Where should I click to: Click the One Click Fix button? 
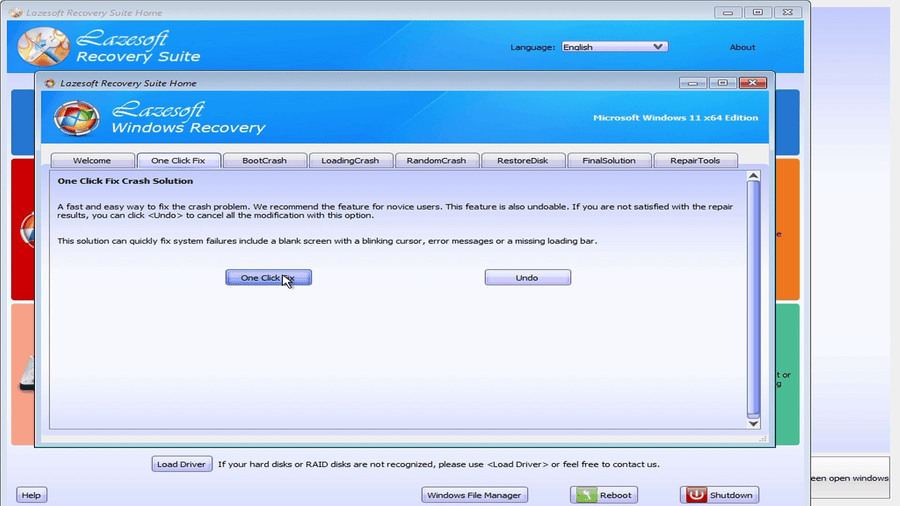point(268,278)
